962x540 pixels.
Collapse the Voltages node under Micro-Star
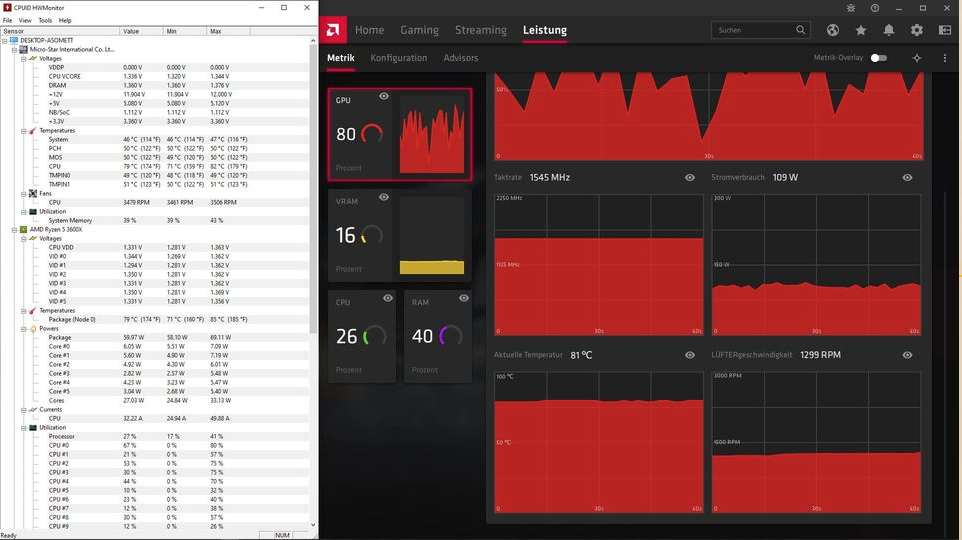click(23, 58)
